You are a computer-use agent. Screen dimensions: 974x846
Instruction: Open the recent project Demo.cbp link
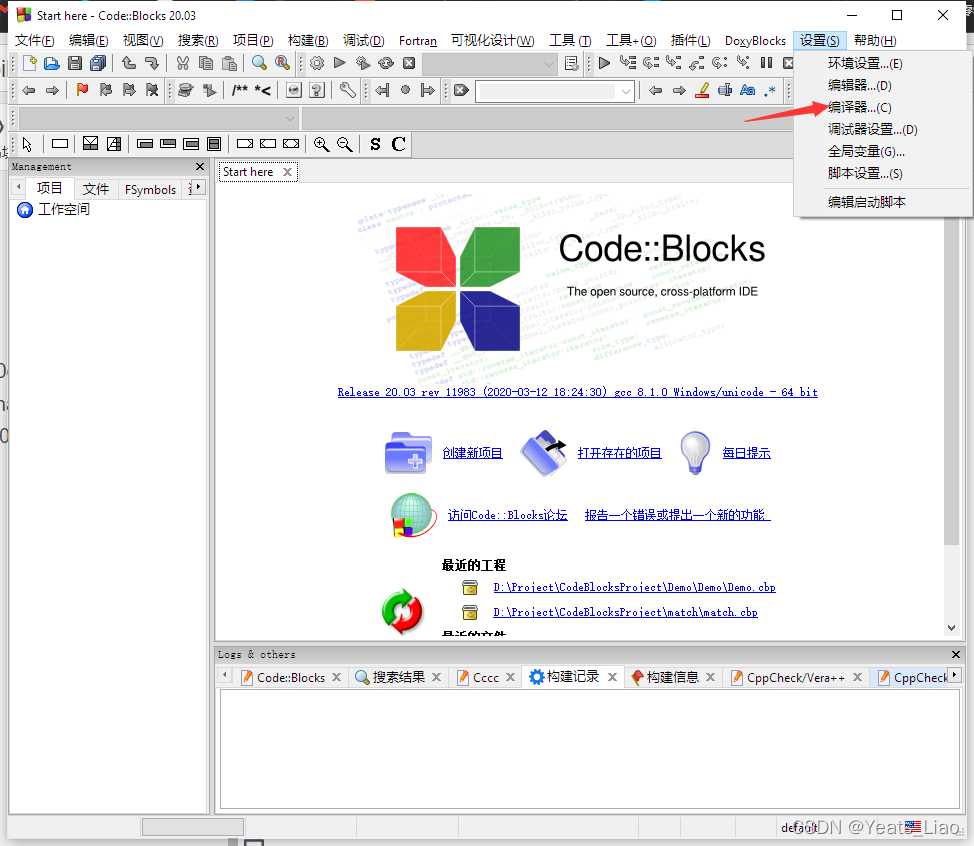(x=636, y=587)
